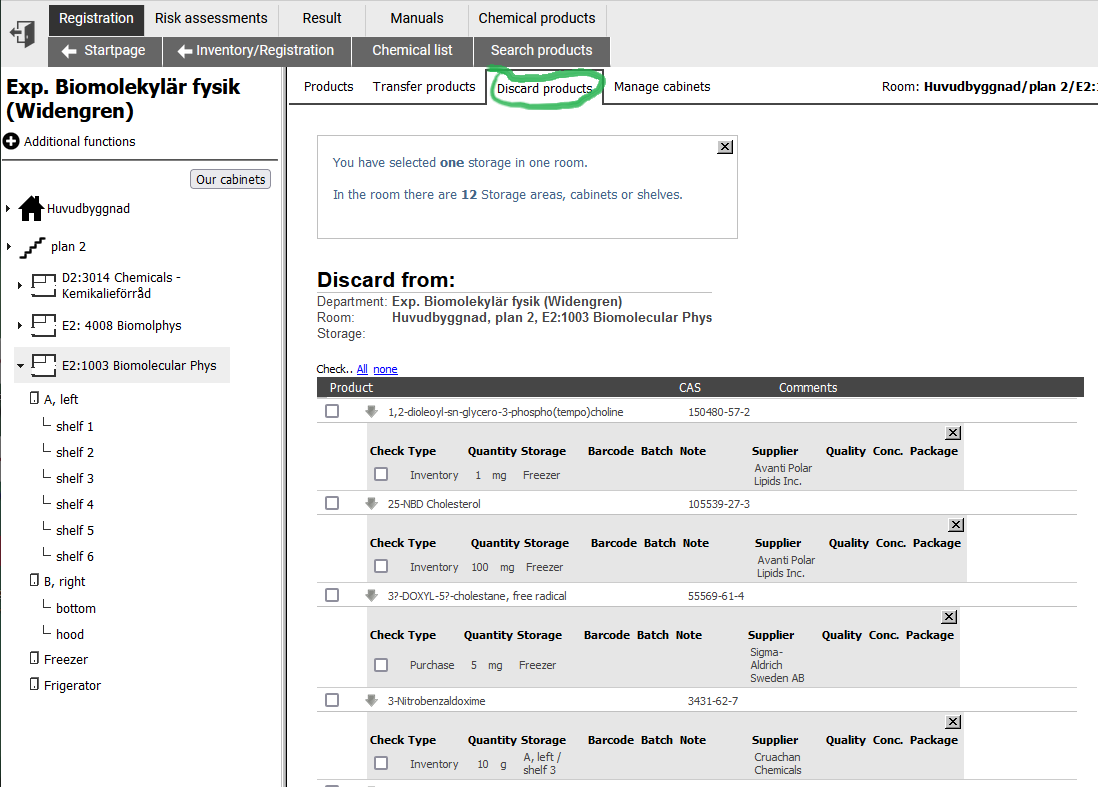Expand the plan 2 tree node arrow

[x=8, y=246]
